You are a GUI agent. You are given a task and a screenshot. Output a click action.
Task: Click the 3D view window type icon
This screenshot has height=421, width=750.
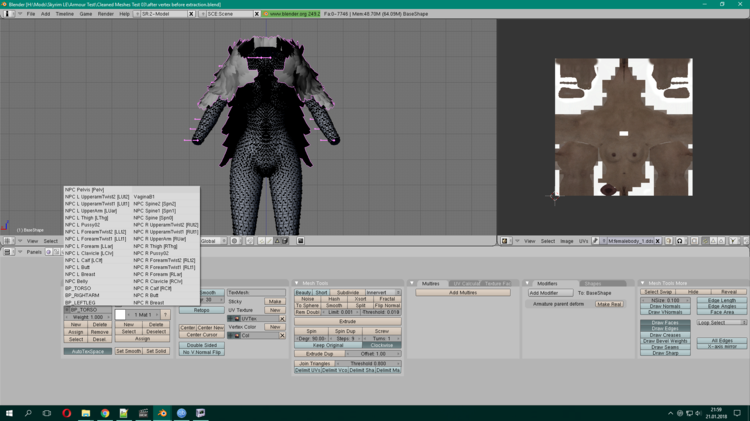7,241
